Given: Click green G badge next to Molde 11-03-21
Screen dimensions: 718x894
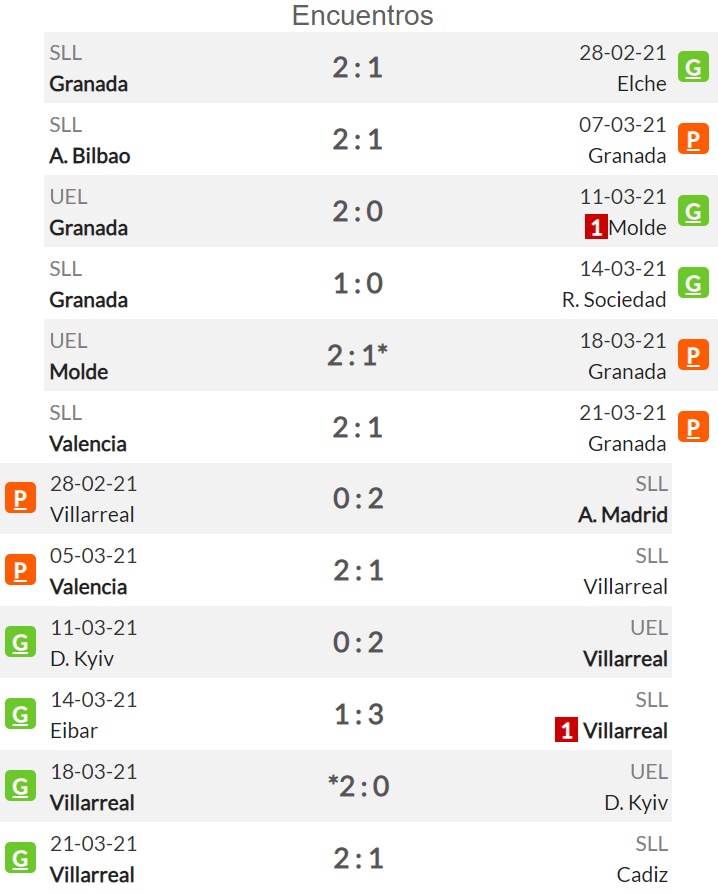Looking at the screenshot, I should click(x=693, y=211).
